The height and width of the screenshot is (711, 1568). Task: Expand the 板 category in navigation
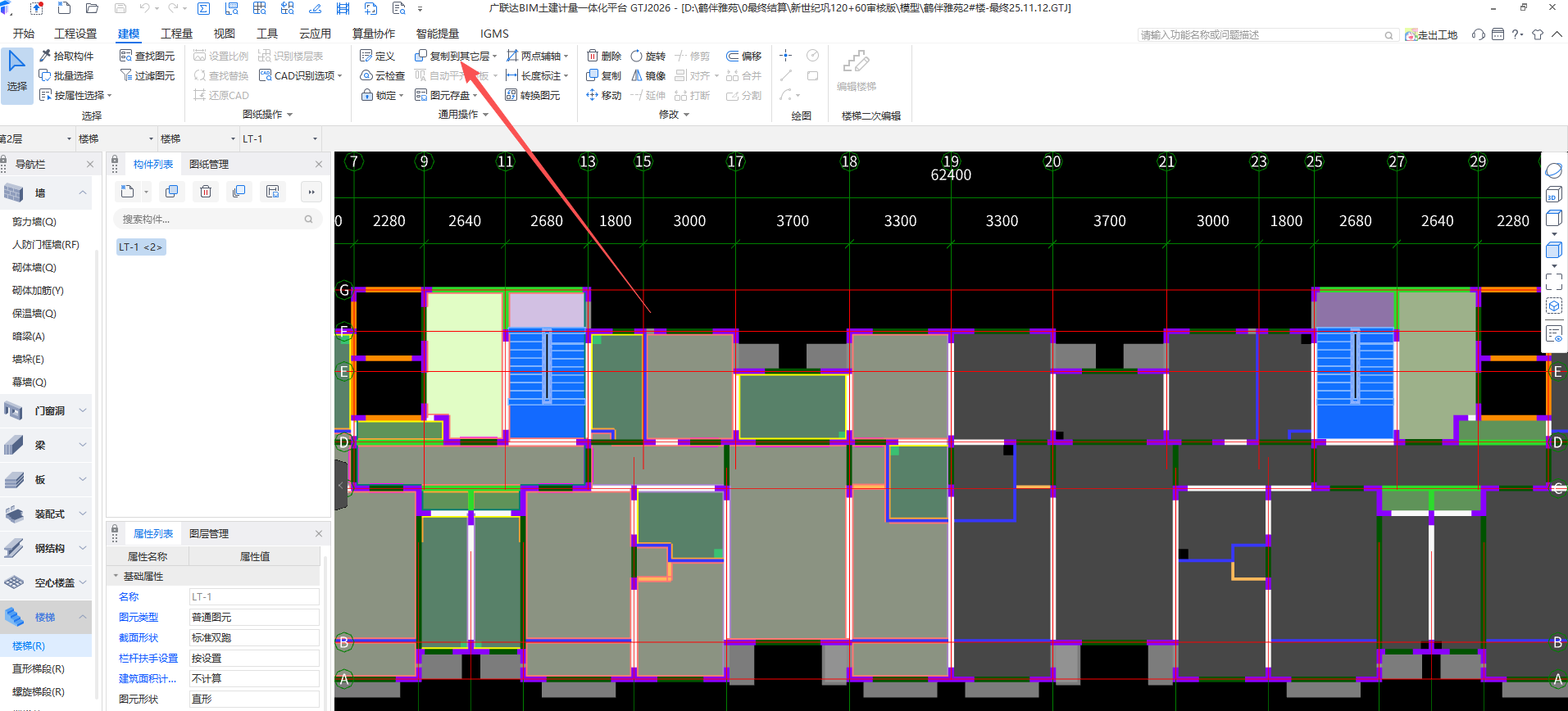(82, 479)
